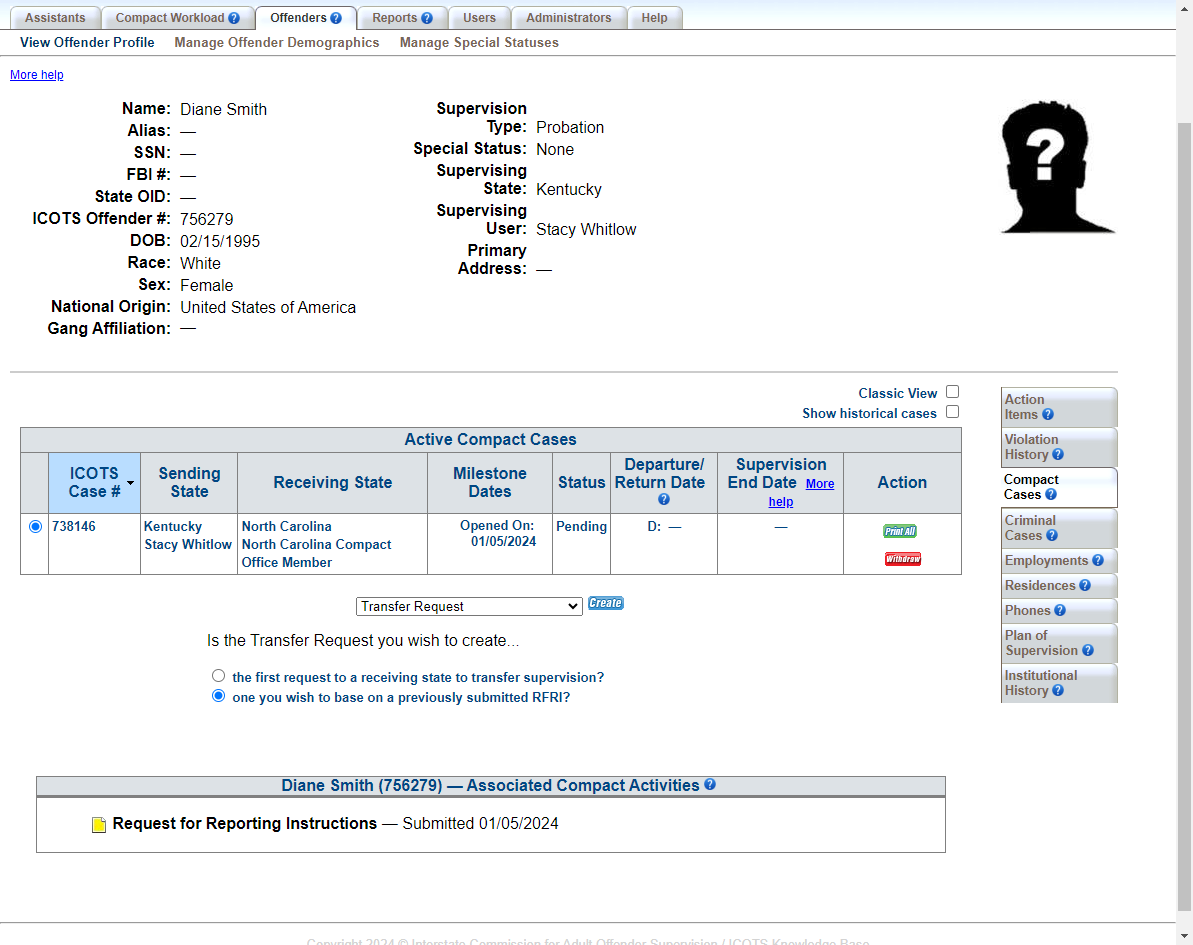Screen dimensions: 1193x945
Task: Open Manage Special Statuses submenu
Action: [479, 43]
